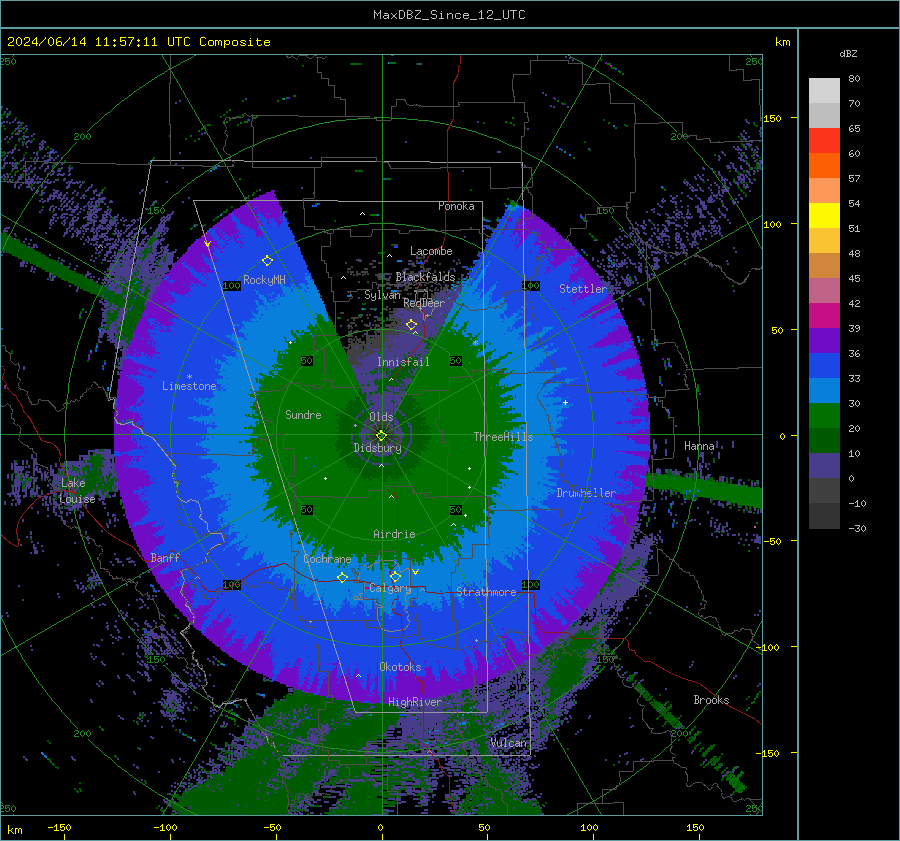Click the Limestone label
The image size is (900, 841).
[x=189, y=386]
